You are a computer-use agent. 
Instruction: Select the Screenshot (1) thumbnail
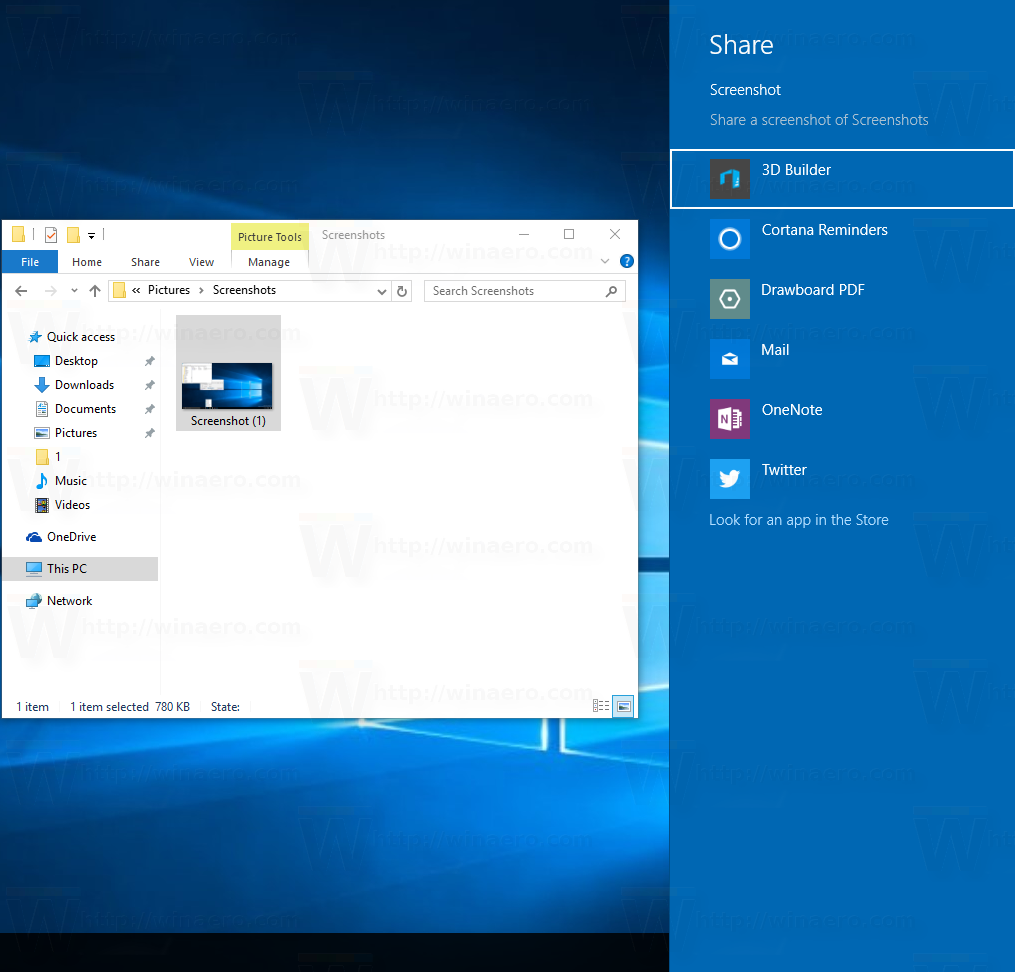tap(229, 373)
